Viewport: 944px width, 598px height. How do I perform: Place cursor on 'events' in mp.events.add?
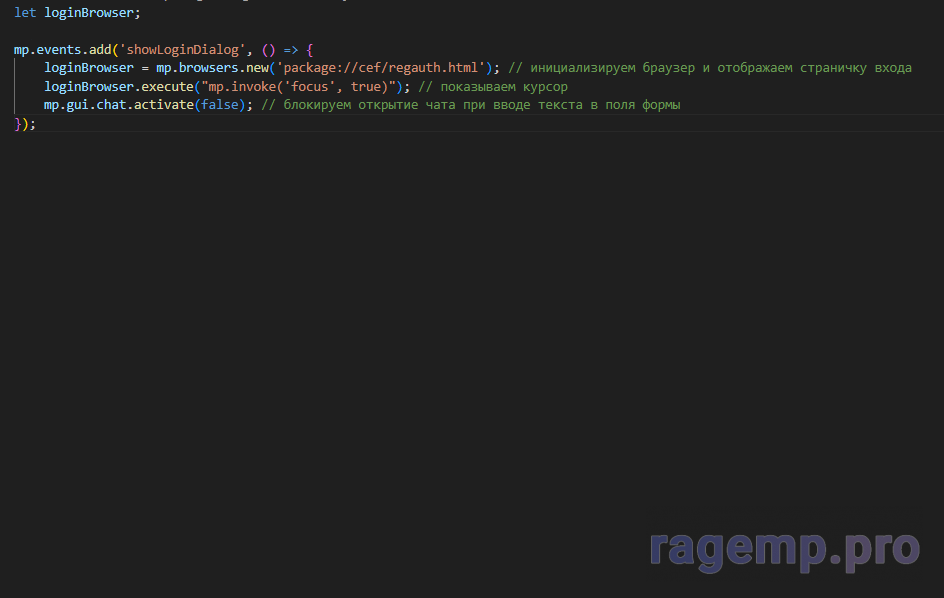coord(59,49)
